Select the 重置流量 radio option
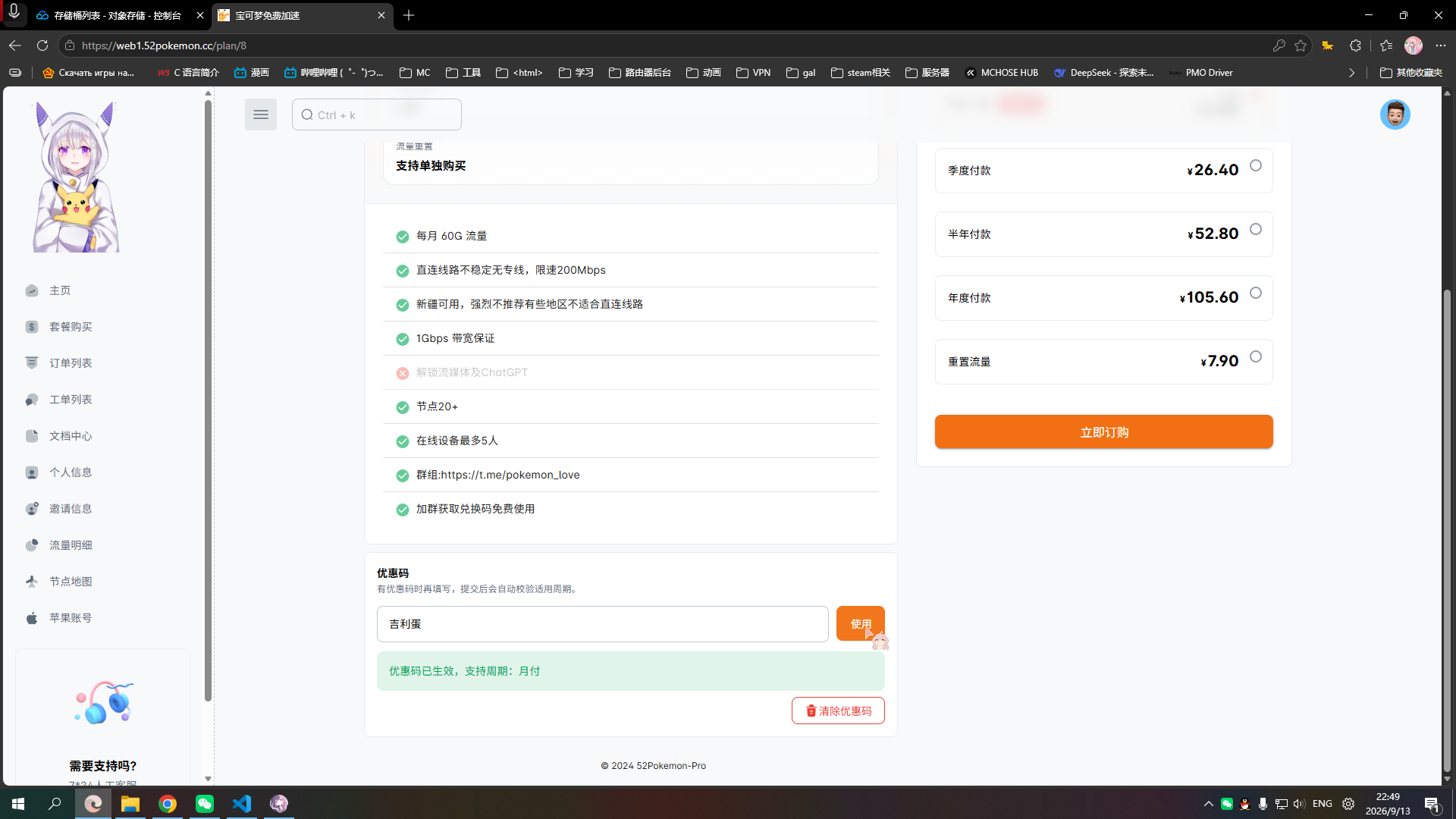The height and width of the screenshot is (819, 1456). pyautogui.click(x=1256, y=356)
